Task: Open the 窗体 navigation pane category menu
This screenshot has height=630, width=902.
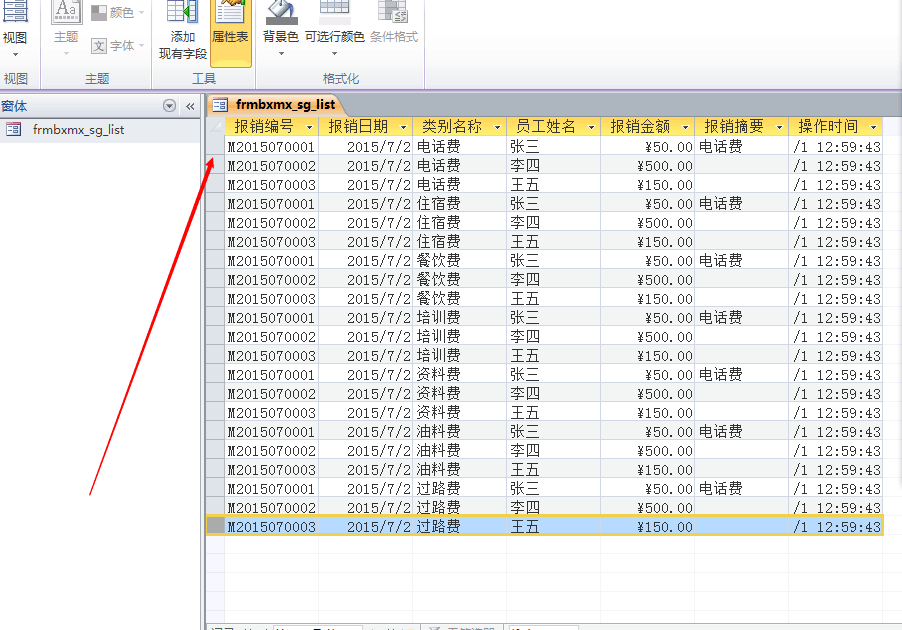Action: point(169,106)
